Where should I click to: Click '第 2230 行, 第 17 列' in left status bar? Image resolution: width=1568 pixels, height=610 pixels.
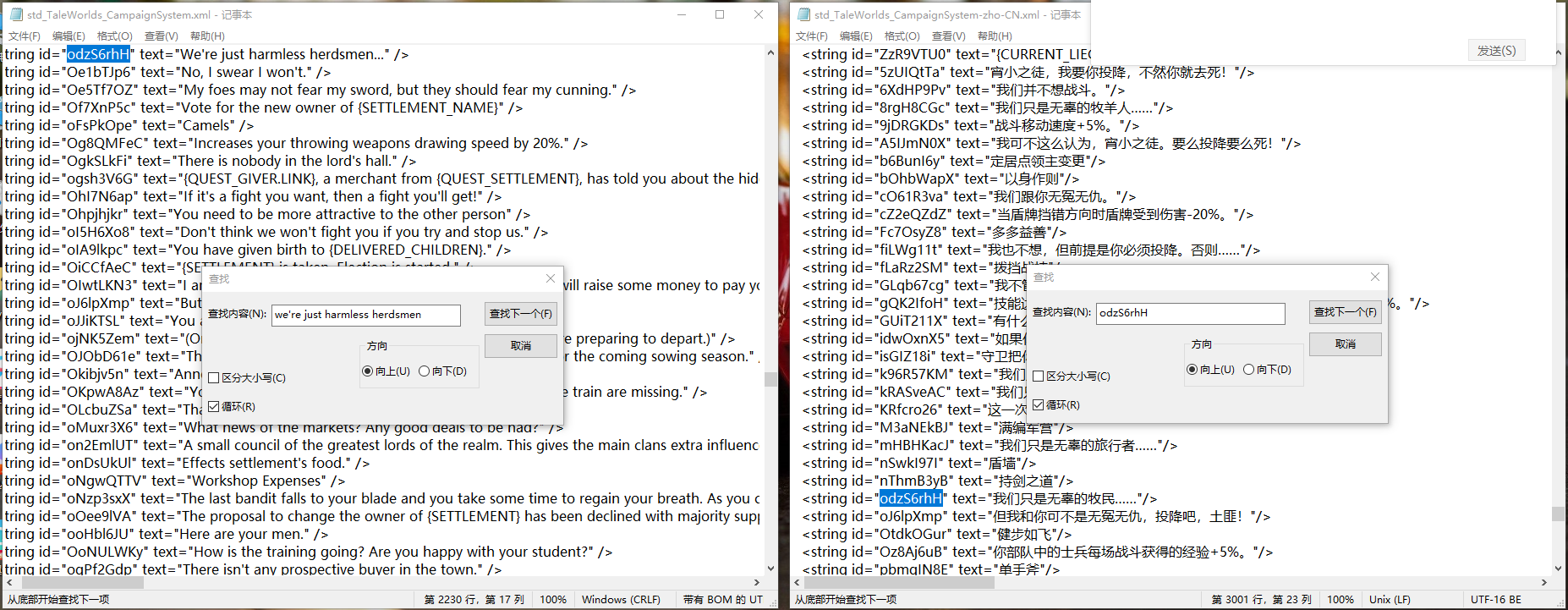click(474, 599)
